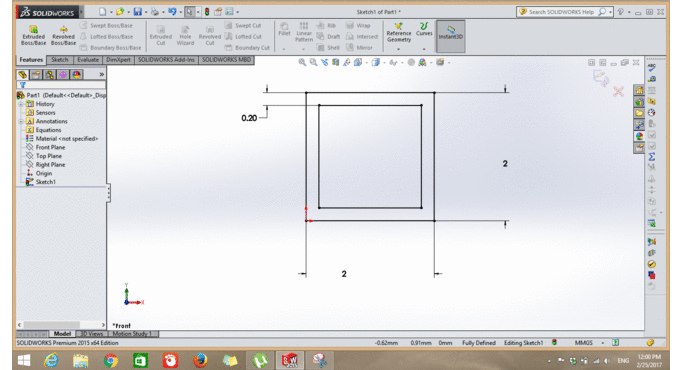Open a file with the Open folder icon
This screenshot has width=683, height=370.
120,12
